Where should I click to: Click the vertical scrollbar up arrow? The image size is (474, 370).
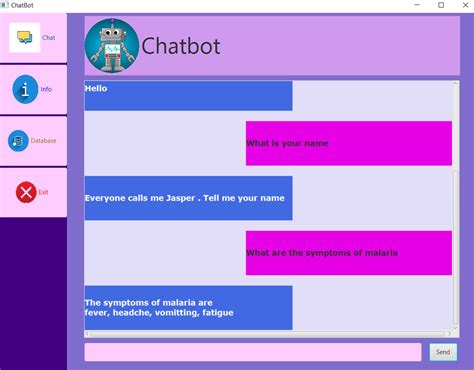[455, 84]
